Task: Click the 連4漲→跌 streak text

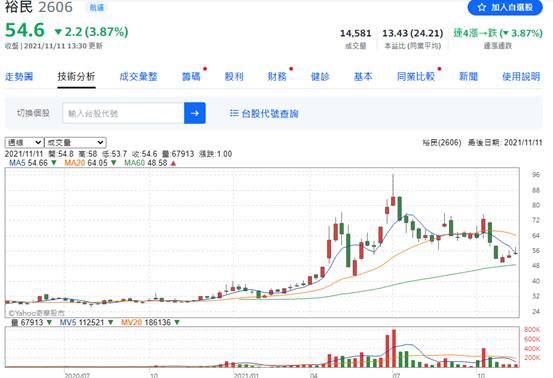Action: 498,33
